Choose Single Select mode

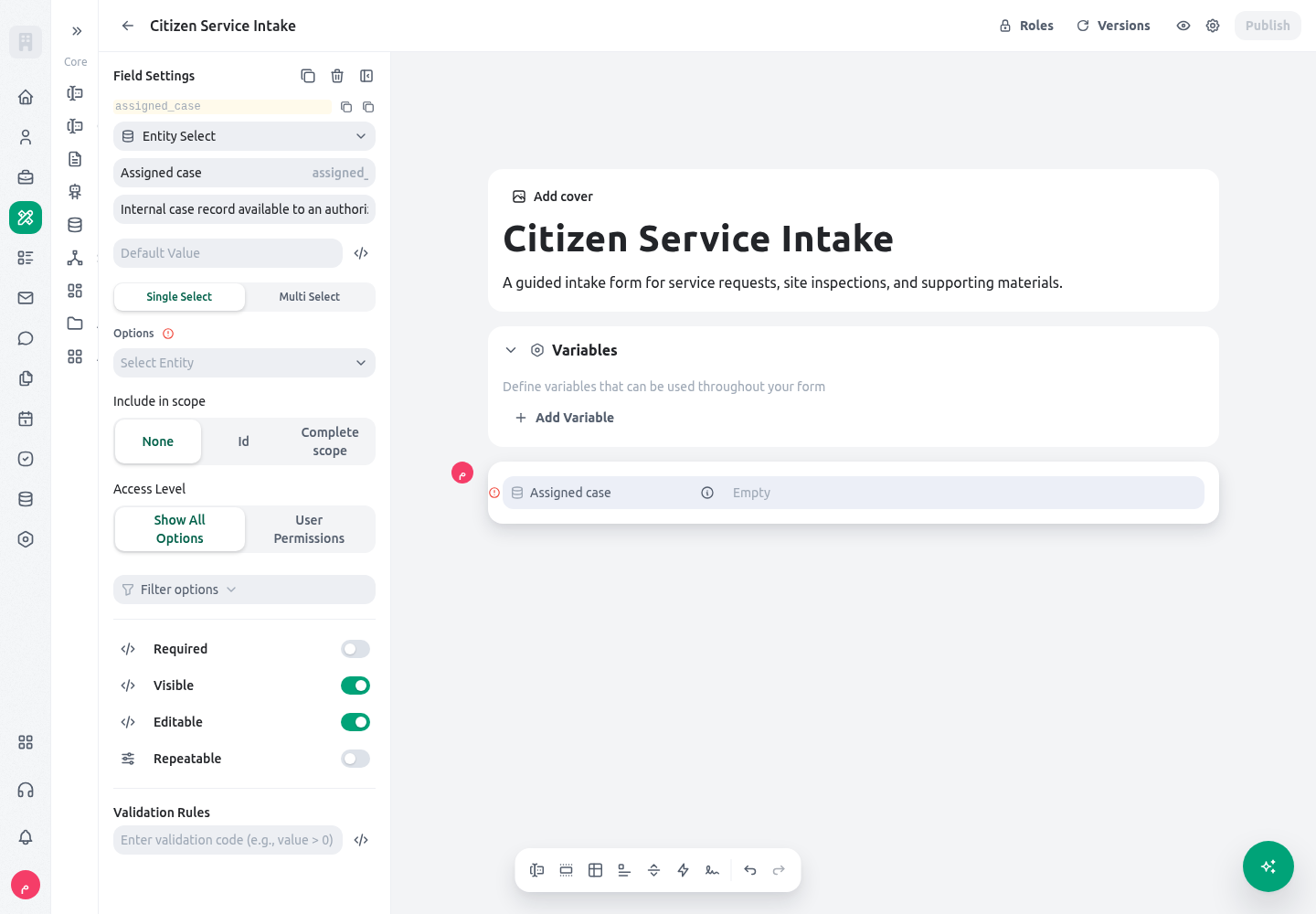pos(179,297)
